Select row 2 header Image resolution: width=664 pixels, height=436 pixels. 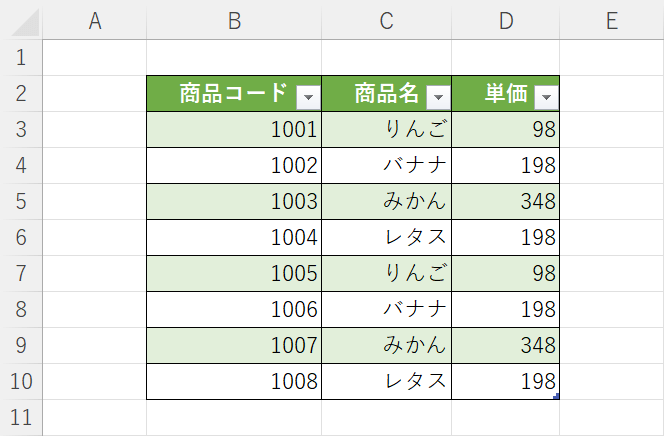pyautogui.click(x=21, y=94)
